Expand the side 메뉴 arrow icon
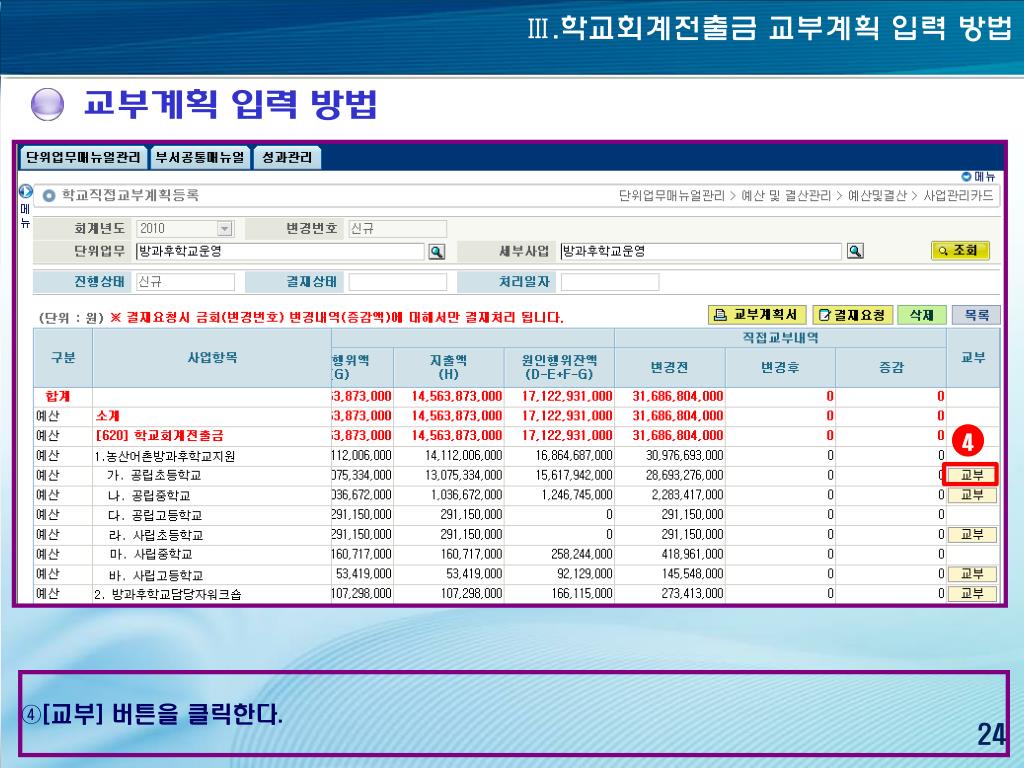Viewport: 1024px width, 768px height. (25, 191)
